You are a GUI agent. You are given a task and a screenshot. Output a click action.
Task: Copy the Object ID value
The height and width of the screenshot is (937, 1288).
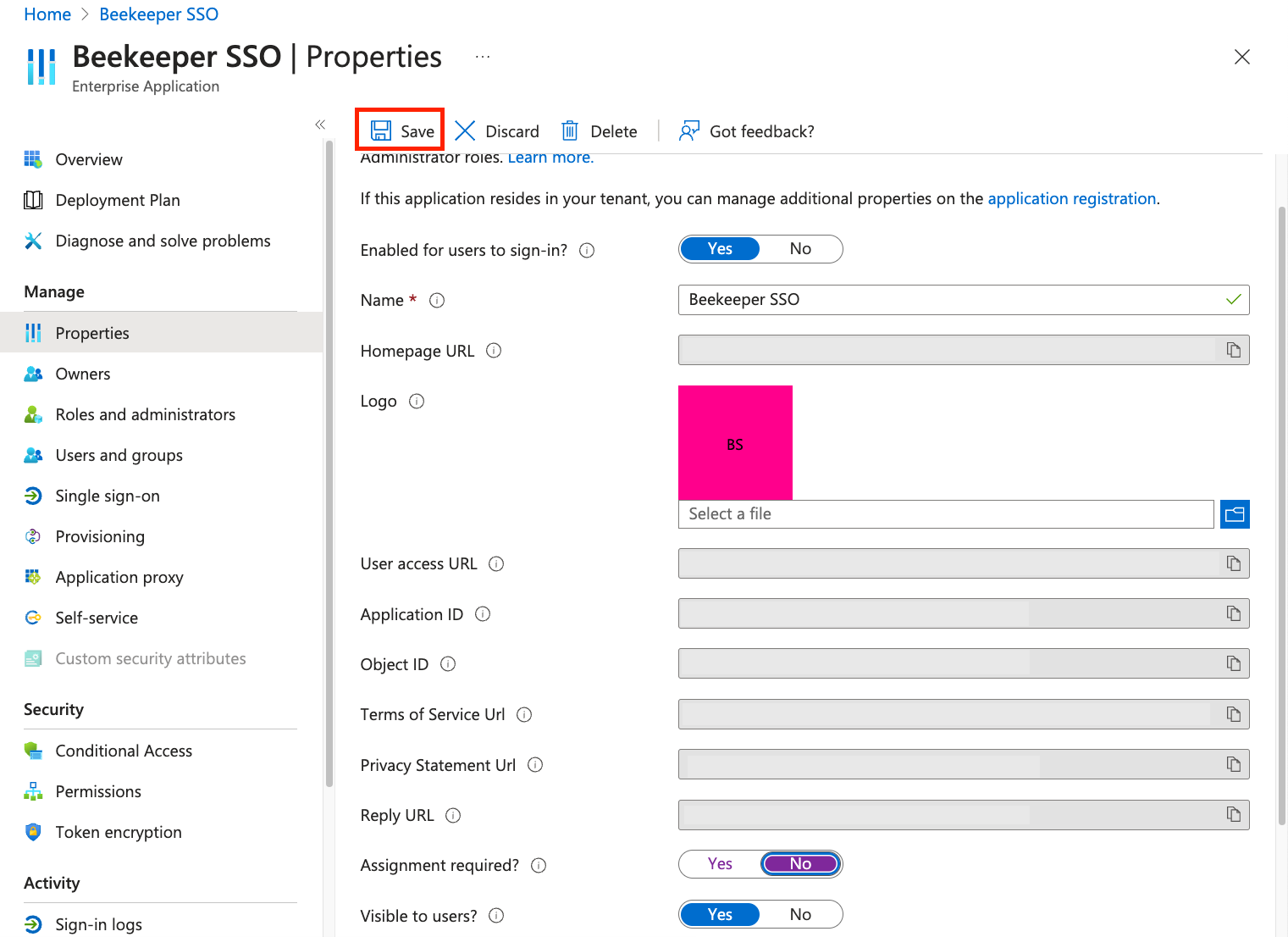(x=1234, y=663)
